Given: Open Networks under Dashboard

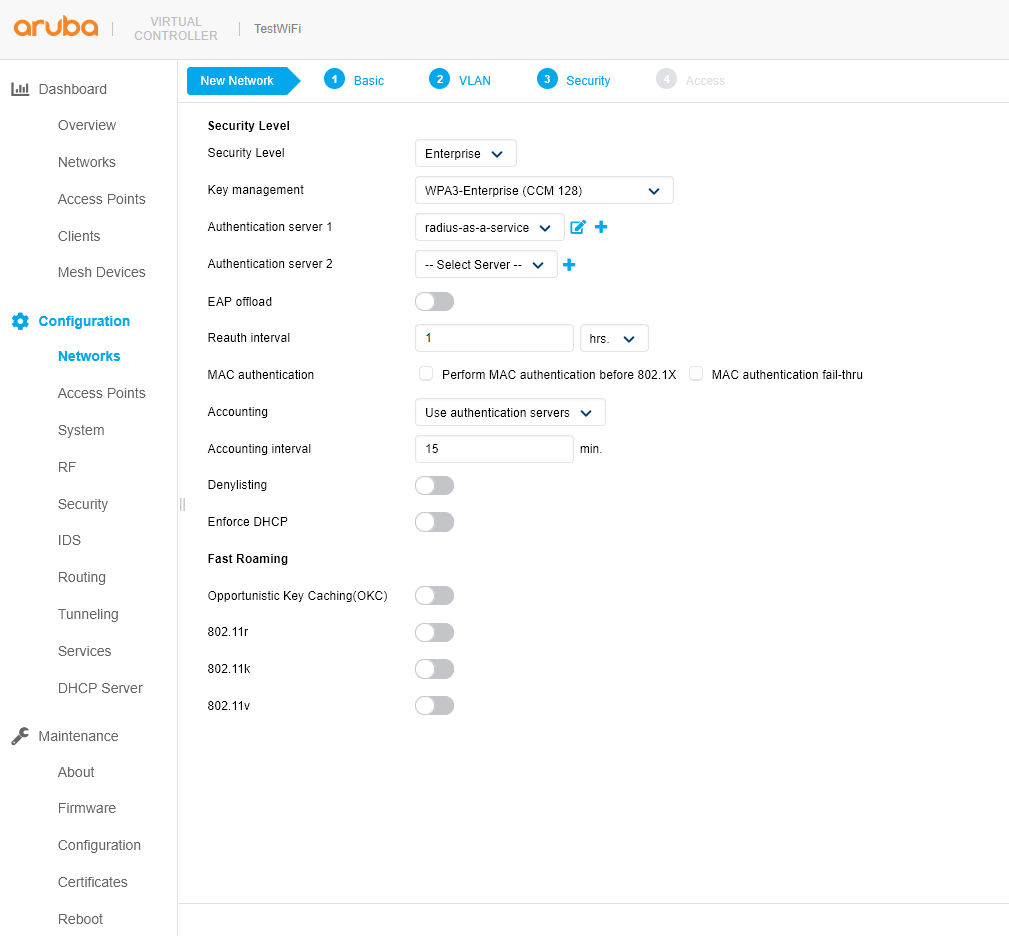Looking at the screenshot, I should coord(87,162).
